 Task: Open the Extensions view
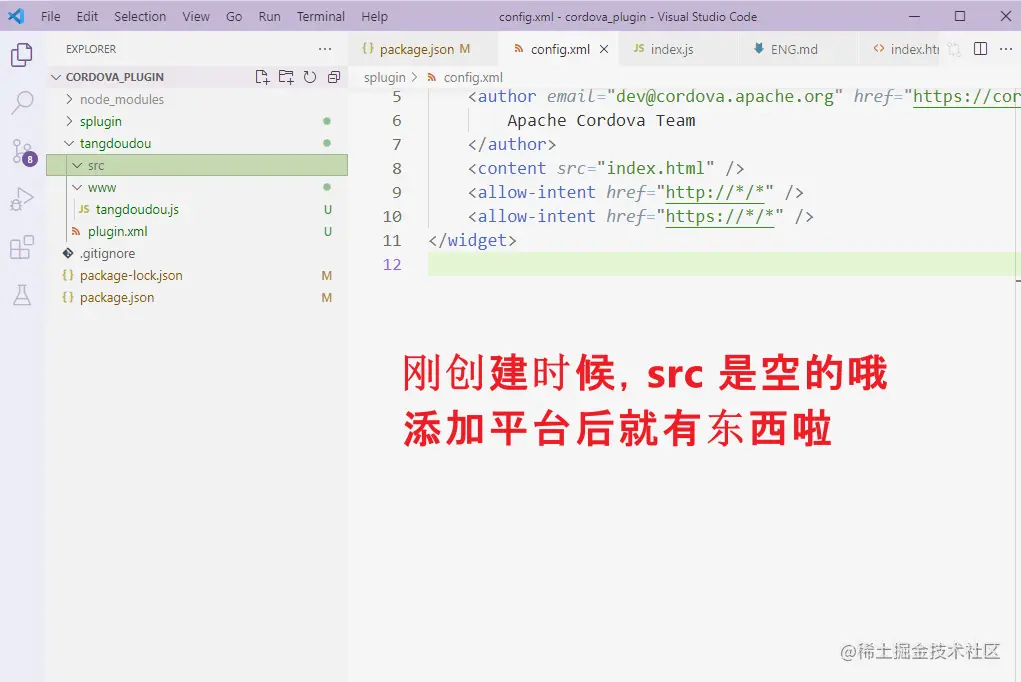point(21,247)
